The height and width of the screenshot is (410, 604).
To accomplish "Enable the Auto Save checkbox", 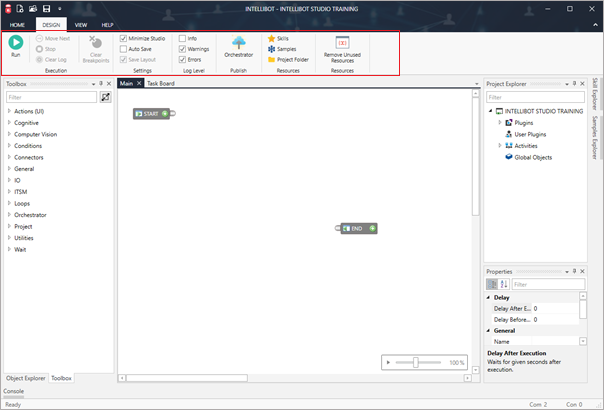I will tap(124, 49).
